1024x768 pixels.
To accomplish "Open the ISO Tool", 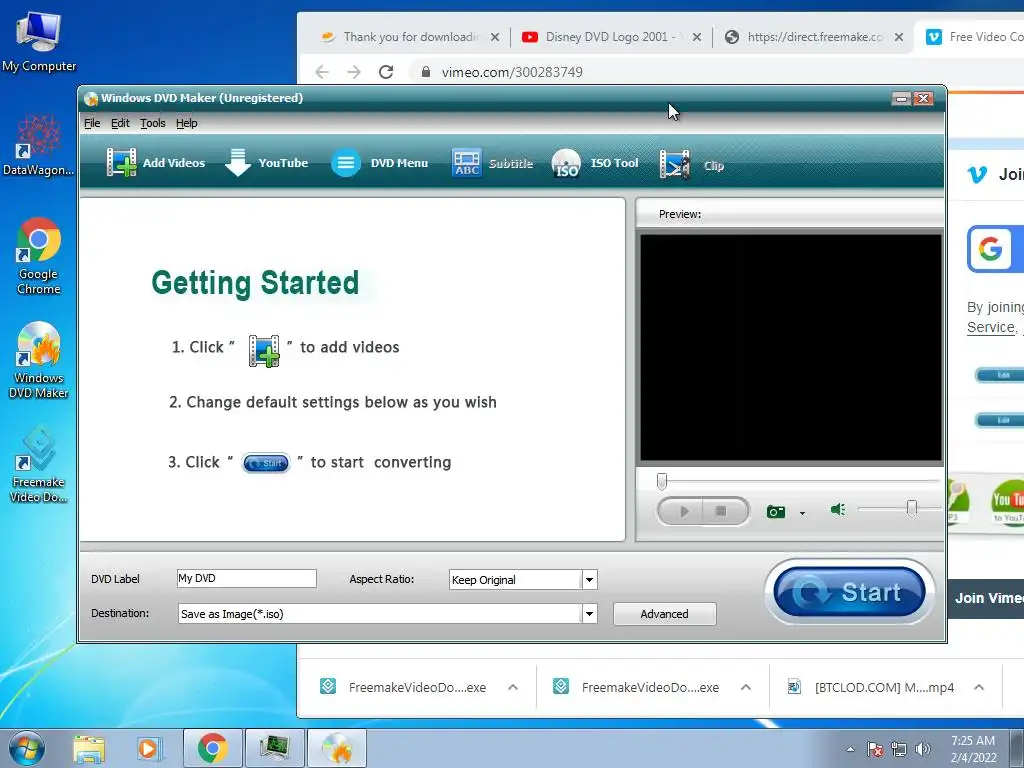I will [594, 163].
